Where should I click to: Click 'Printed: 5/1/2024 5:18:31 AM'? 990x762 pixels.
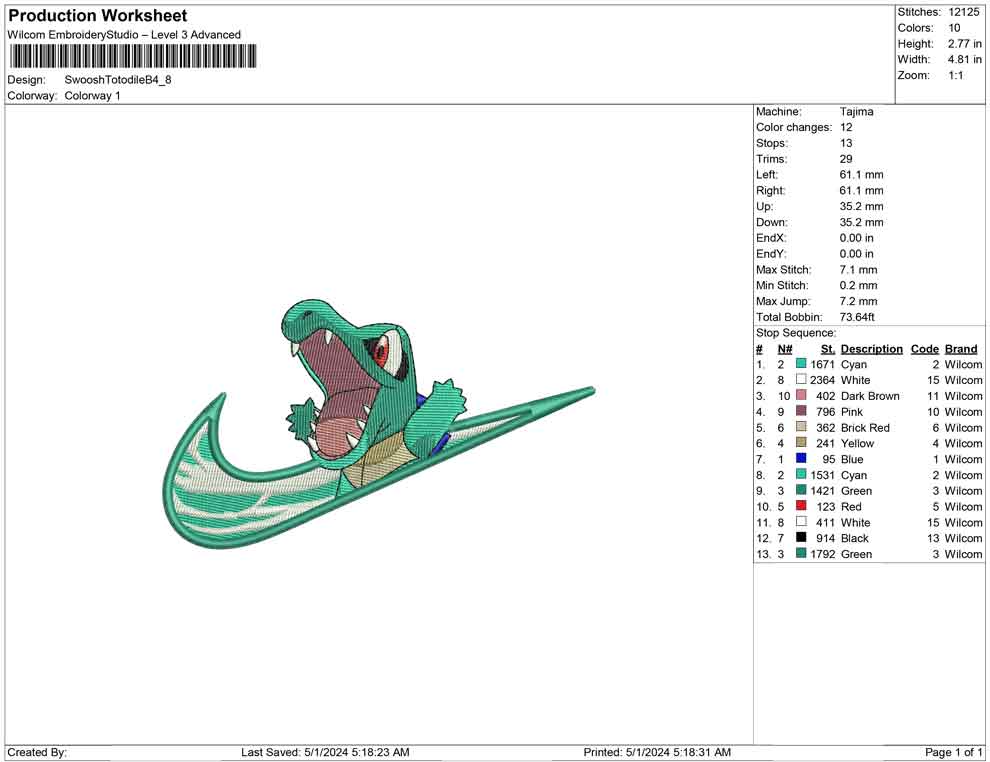tap(657, 752)
